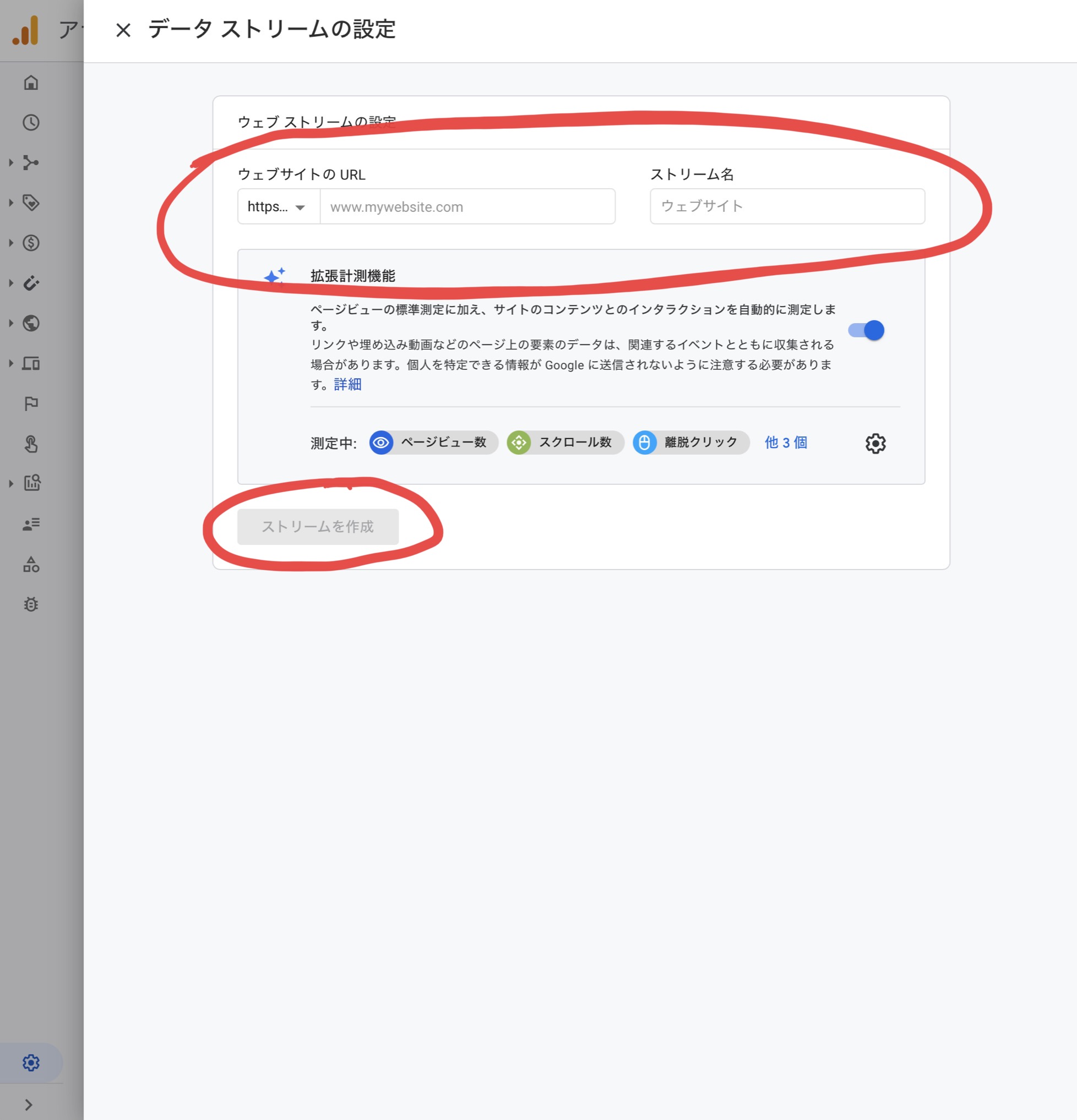Click the ストリームを作成 button
The image size is (1077, 1120).
318,526
